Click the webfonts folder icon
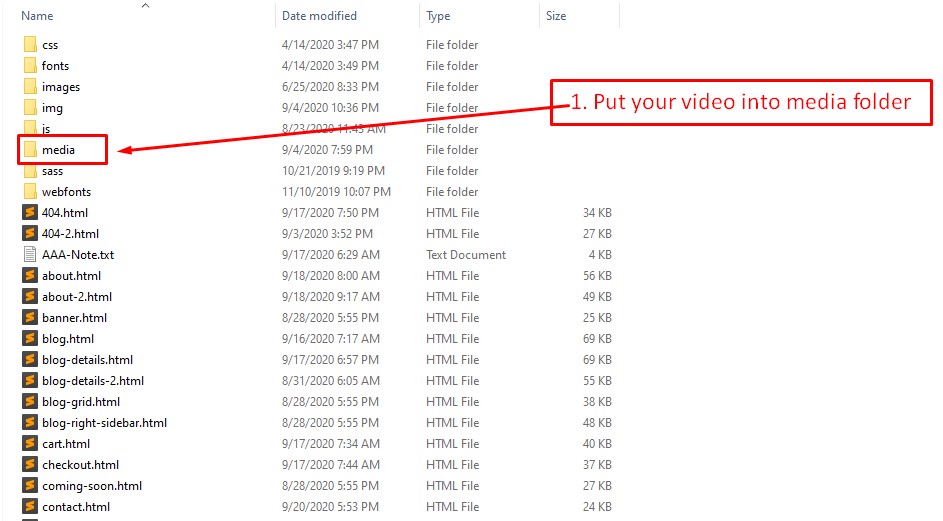The width and height of the screenshot is (943, 521). pyautogui.click(x=30, y=192)
